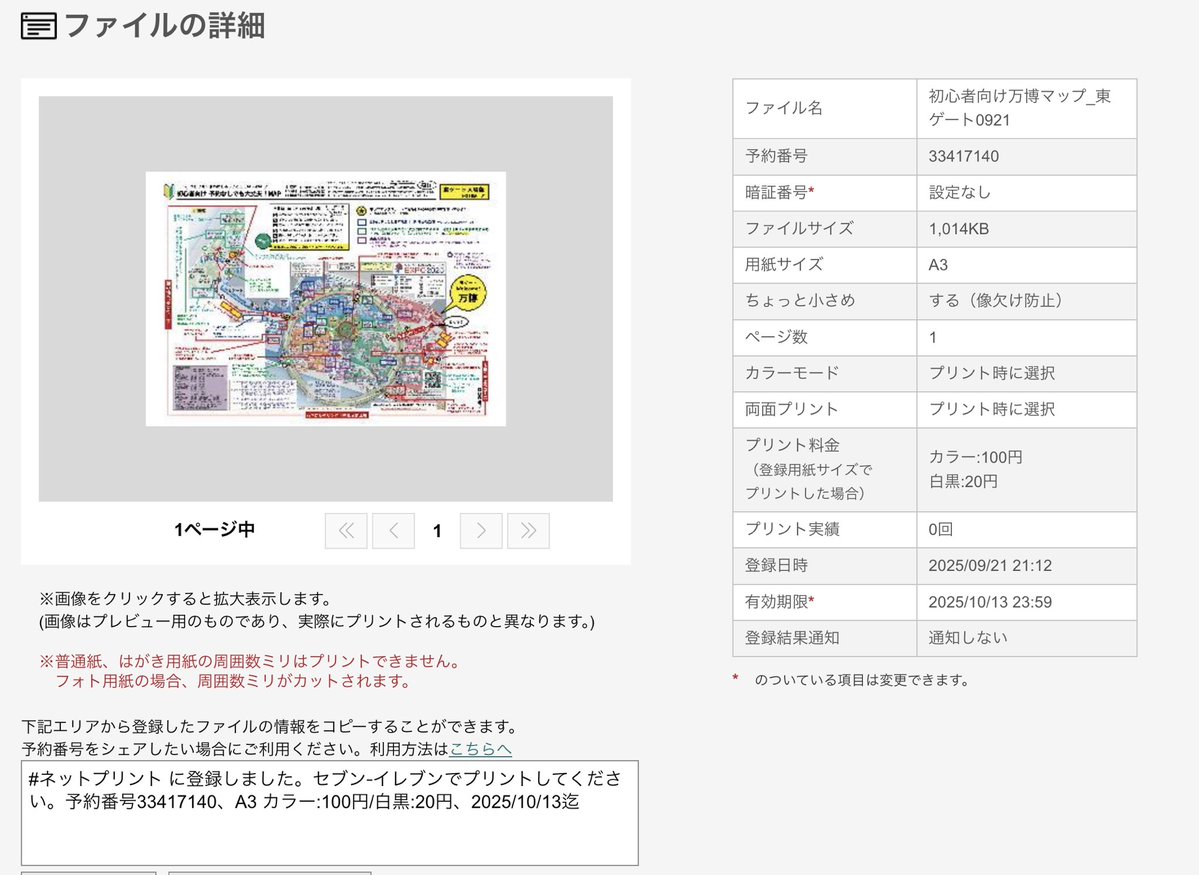Click the 両面プリント value プリント時に選択
1199x875 pixels.
tap(992, 409)
